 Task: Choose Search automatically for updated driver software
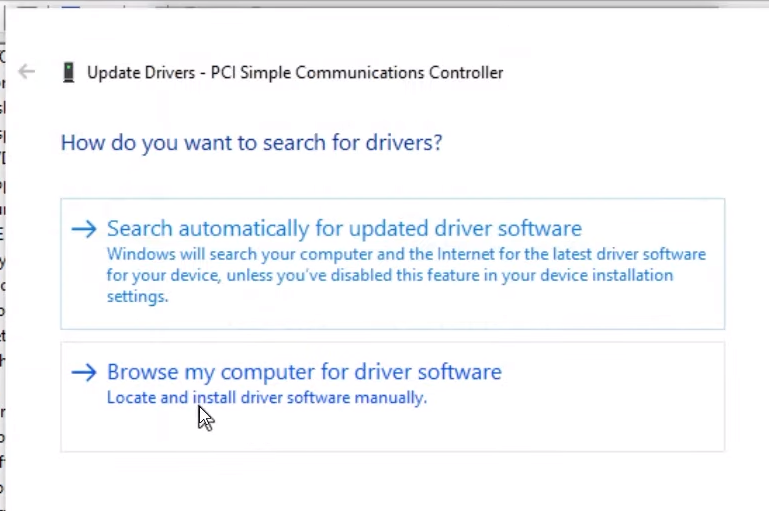point(392,264)
